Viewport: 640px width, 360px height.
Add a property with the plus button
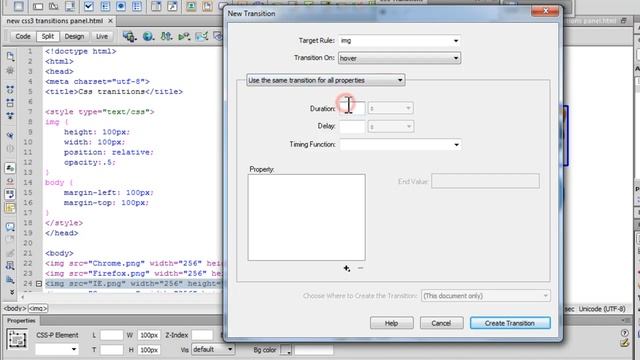pos(347,268)
